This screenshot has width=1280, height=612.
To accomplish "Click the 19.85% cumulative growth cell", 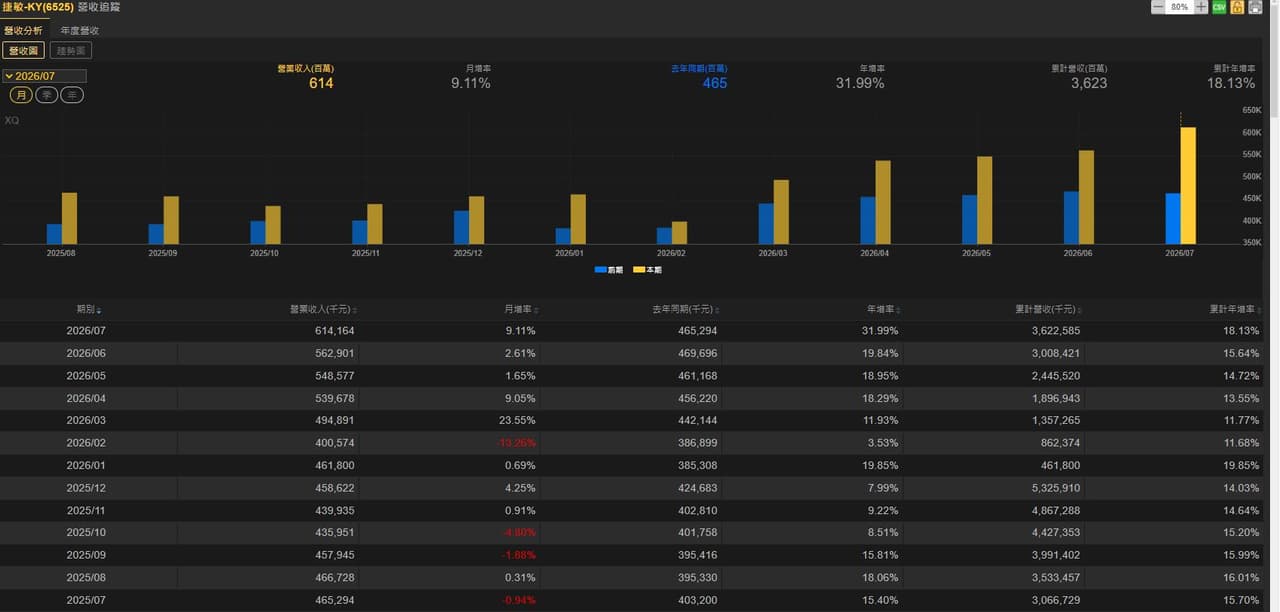I will [1243, 465].
